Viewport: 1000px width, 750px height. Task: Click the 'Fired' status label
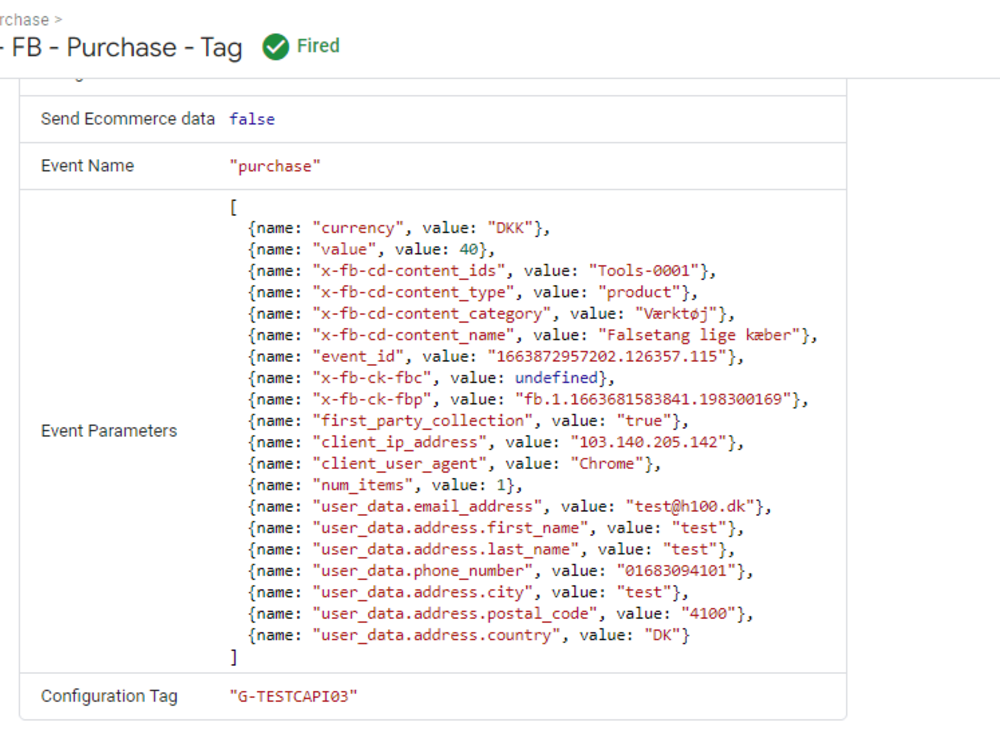coord(318,46)
